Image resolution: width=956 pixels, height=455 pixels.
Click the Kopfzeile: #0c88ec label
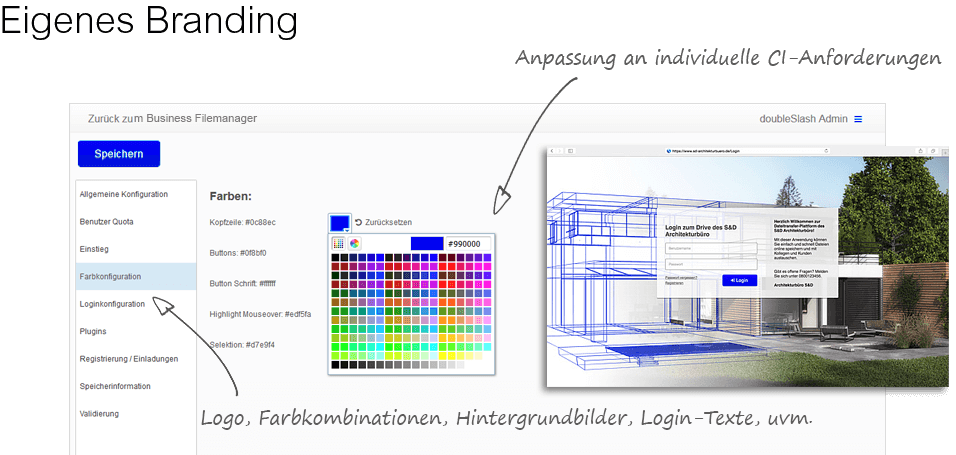pos(243,223)
